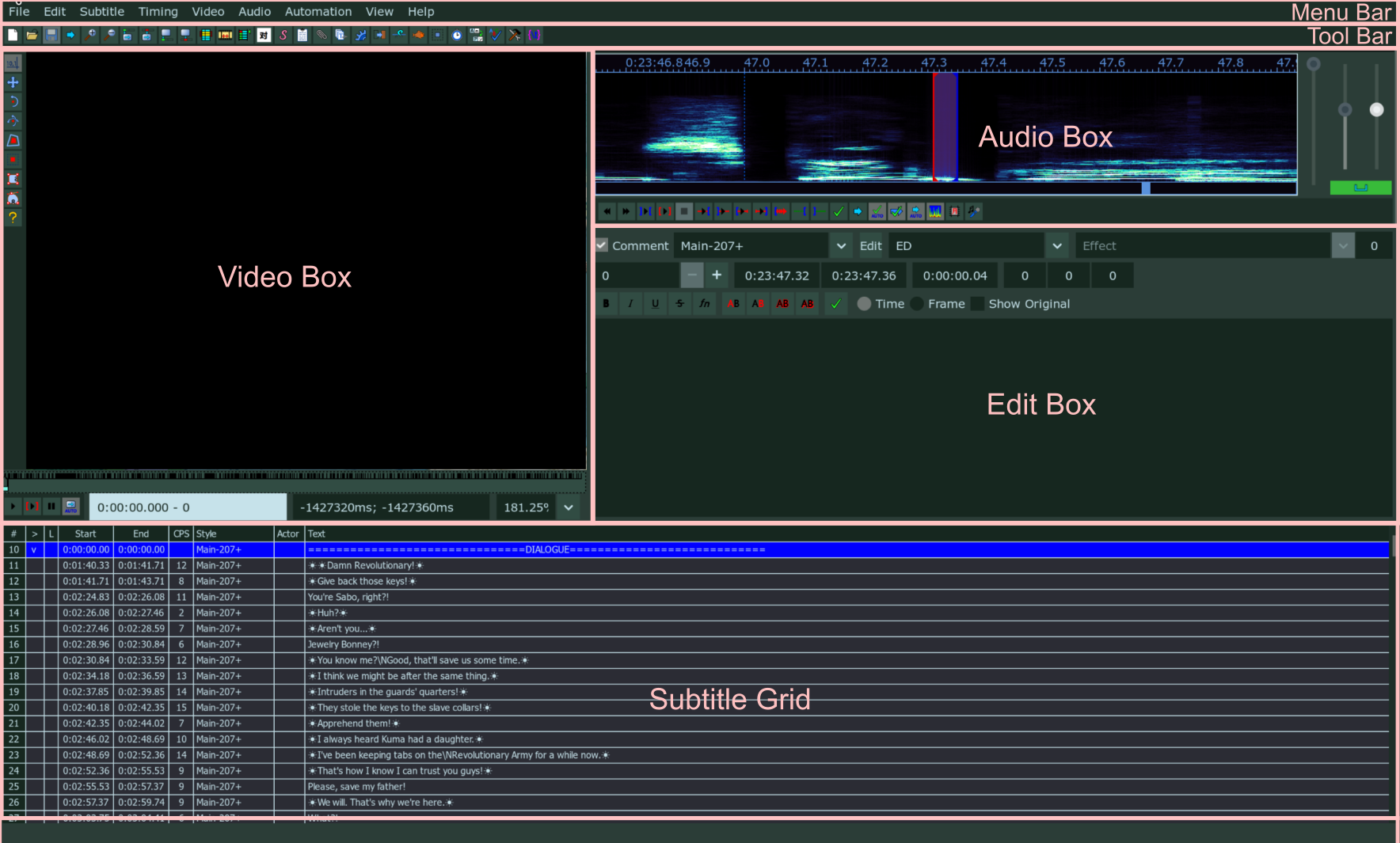Open the Shift Times clock icon

pyautogui.click(x=457, y=36)
